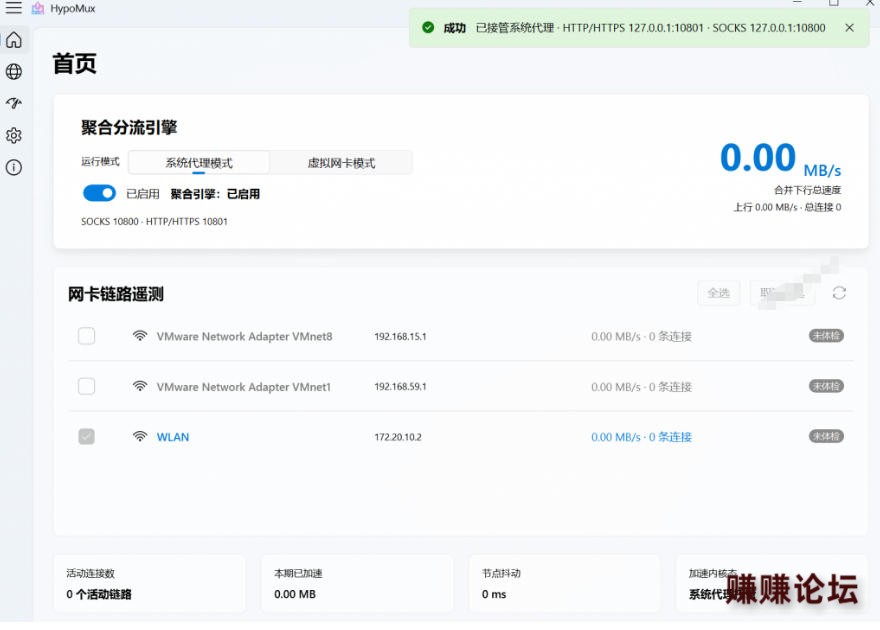
Task: Switch to 虚拟网卡模式 tab
Action: point(341,163)
